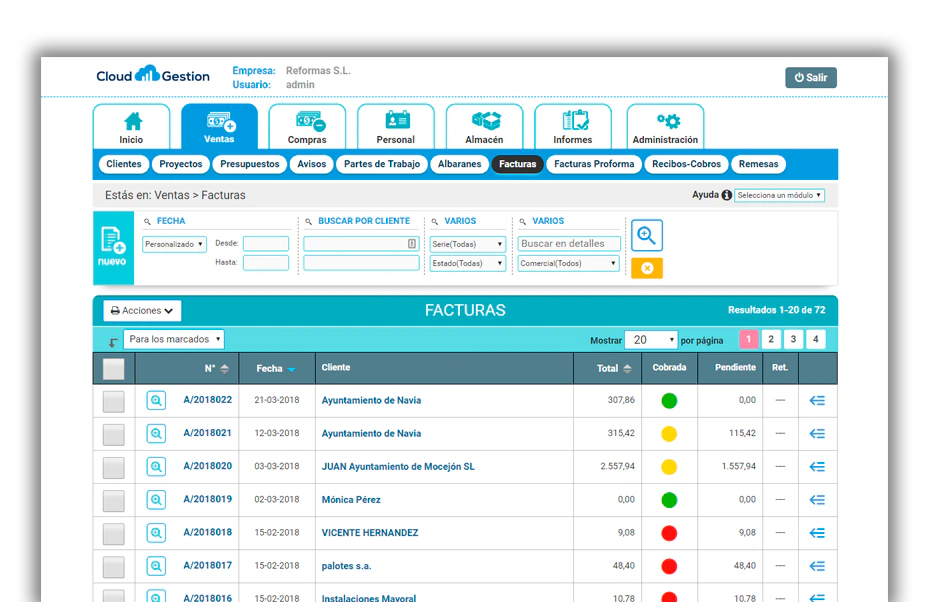The height and width of the screenshot is (602, 931).
Task: Change the Mostrar 20 per page dropdown
Action: [x=651, y=340]
